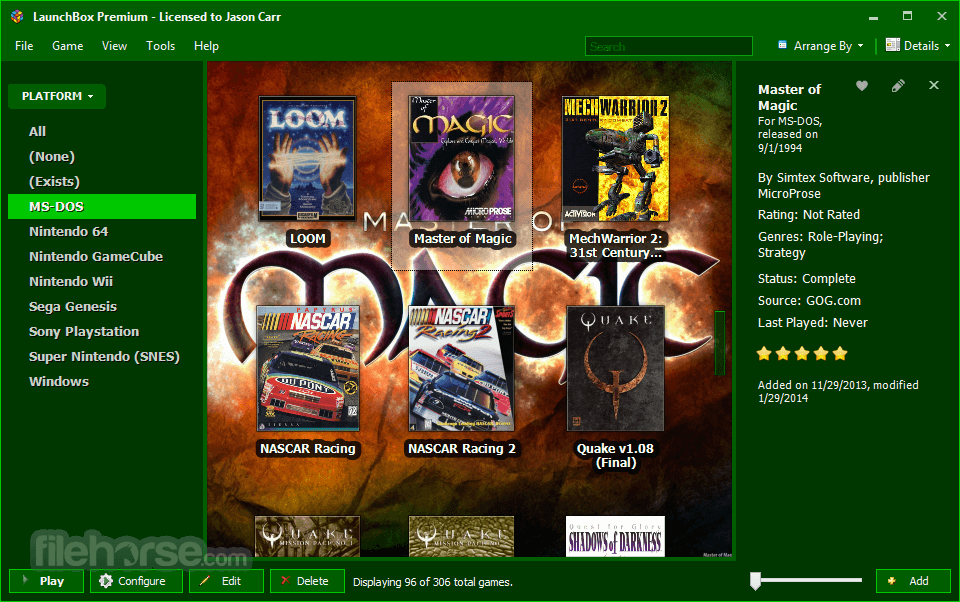Open the View menu
This screenshot has height=602, width=960.
pyautogui.click(x=114, y=46)
